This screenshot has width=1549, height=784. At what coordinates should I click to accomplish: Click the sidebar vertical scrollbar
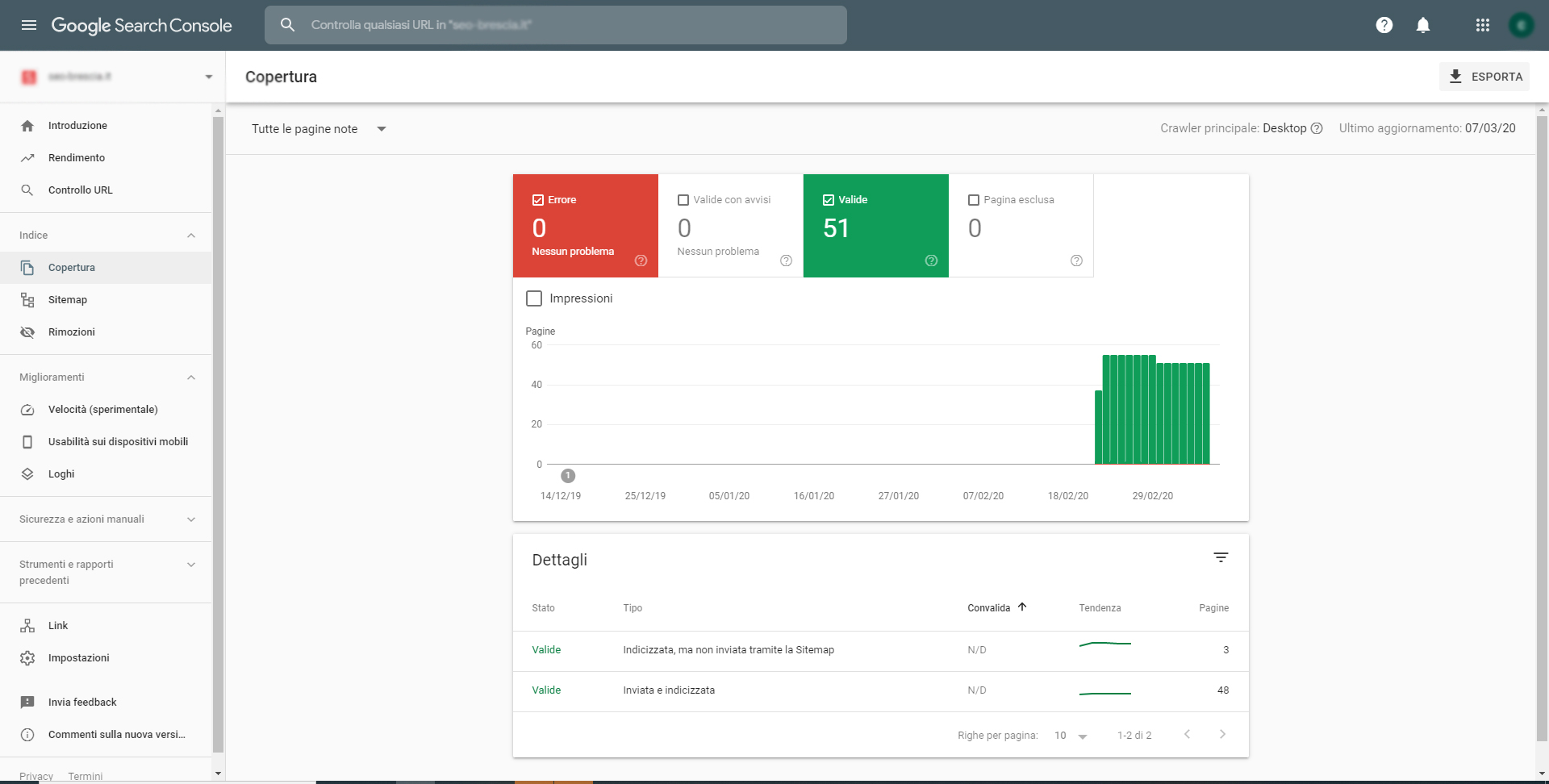tap(218, 436)
